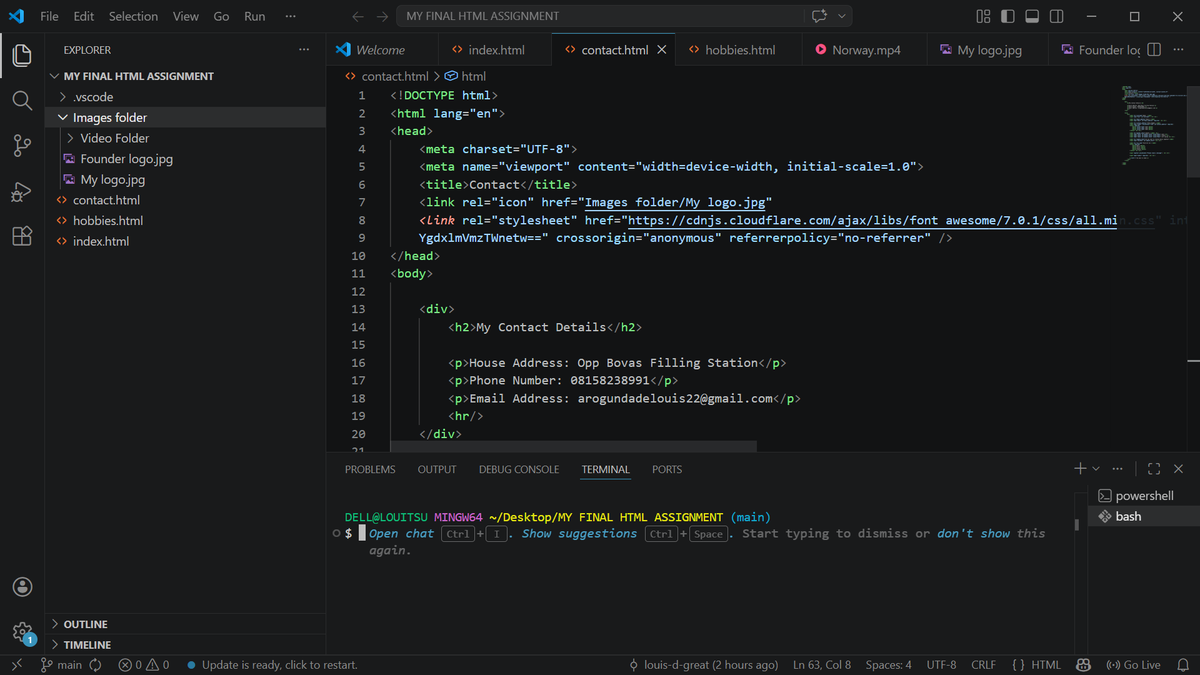1200x675 pixels.
Task: Open Source Control view icon
Action: 22,146
